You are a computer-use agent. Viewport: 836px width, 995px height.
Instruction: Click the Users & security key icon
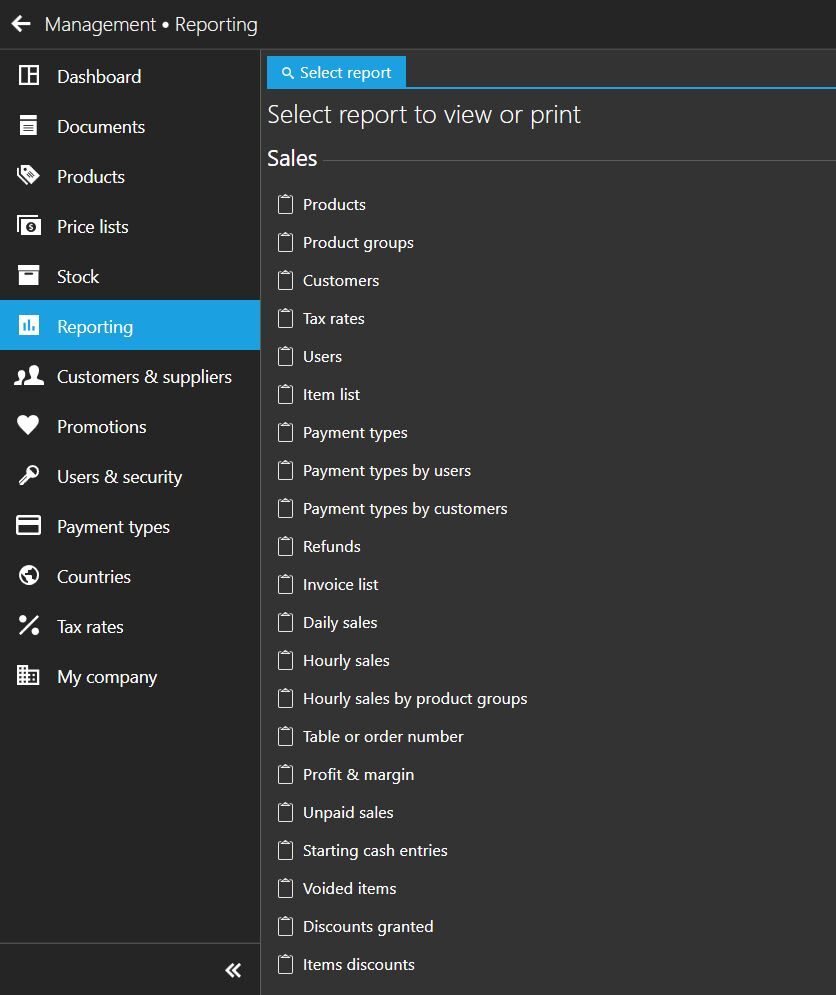[x=29, y=476]
